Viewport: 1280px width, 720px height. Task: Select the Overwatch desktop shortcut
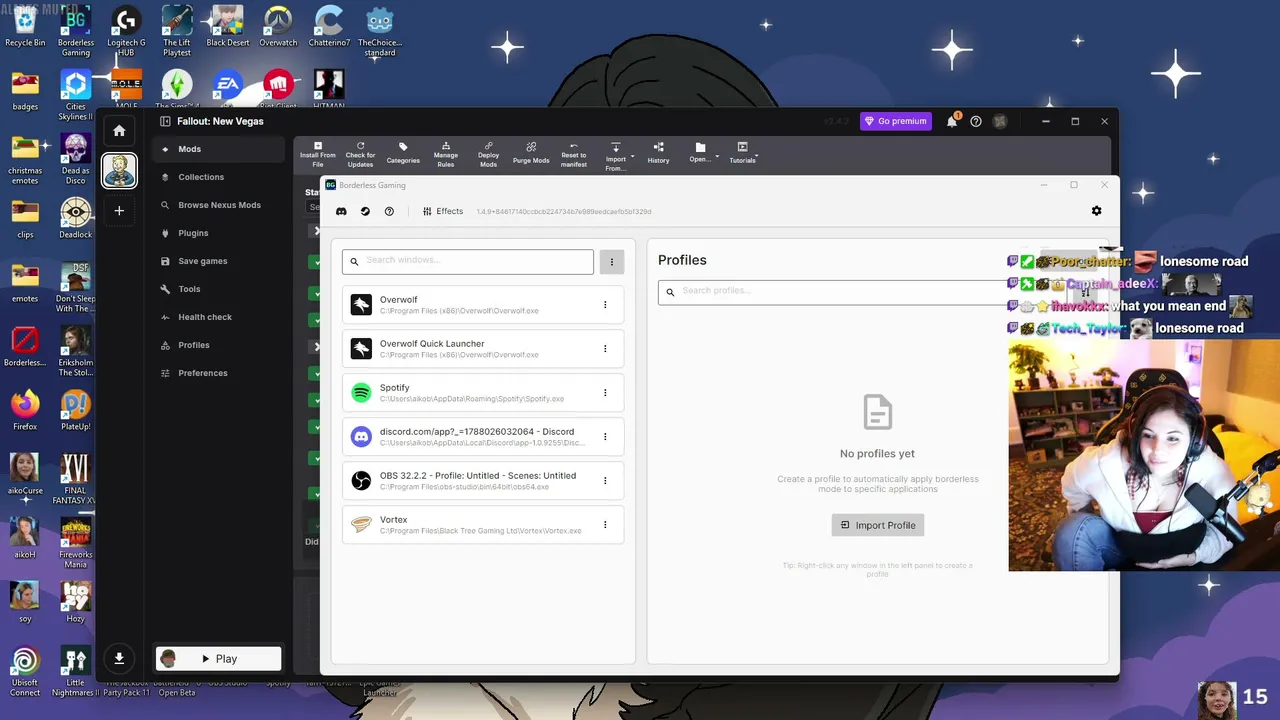[x=278, y=27]
